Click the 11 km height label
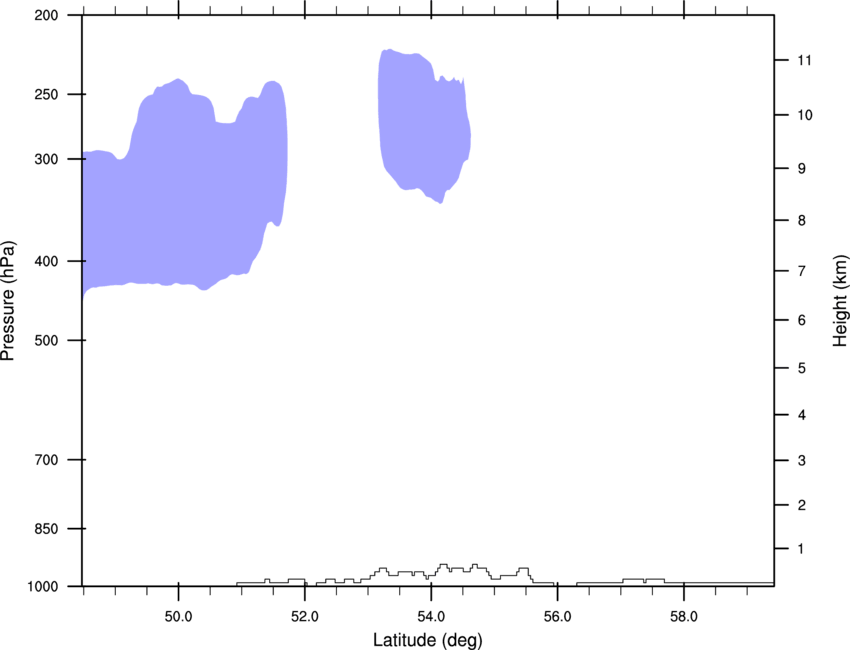 click(804, 60)
